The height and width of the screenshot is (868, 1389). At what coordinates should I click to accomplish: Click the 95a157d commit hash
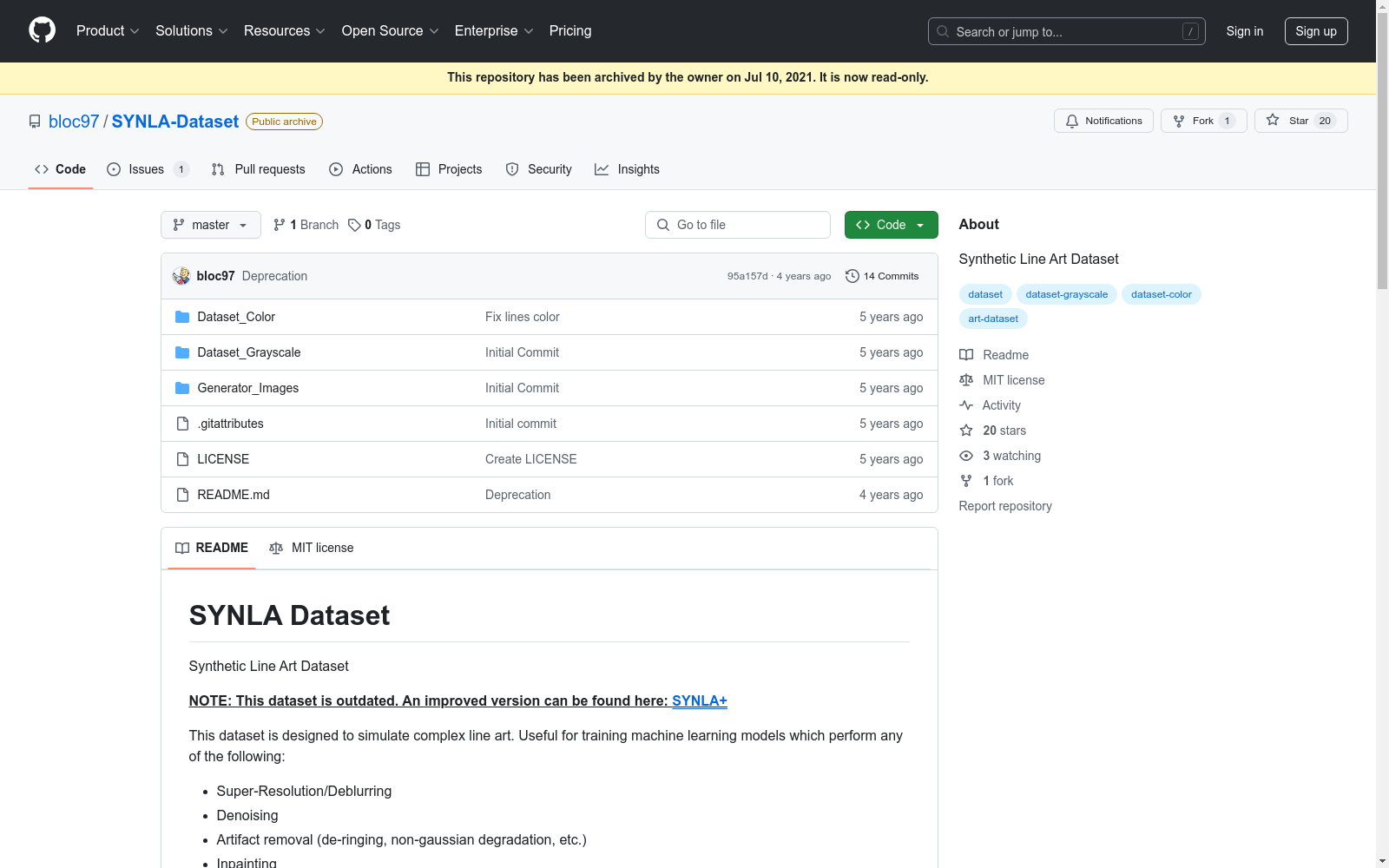[x=747, y=276]
